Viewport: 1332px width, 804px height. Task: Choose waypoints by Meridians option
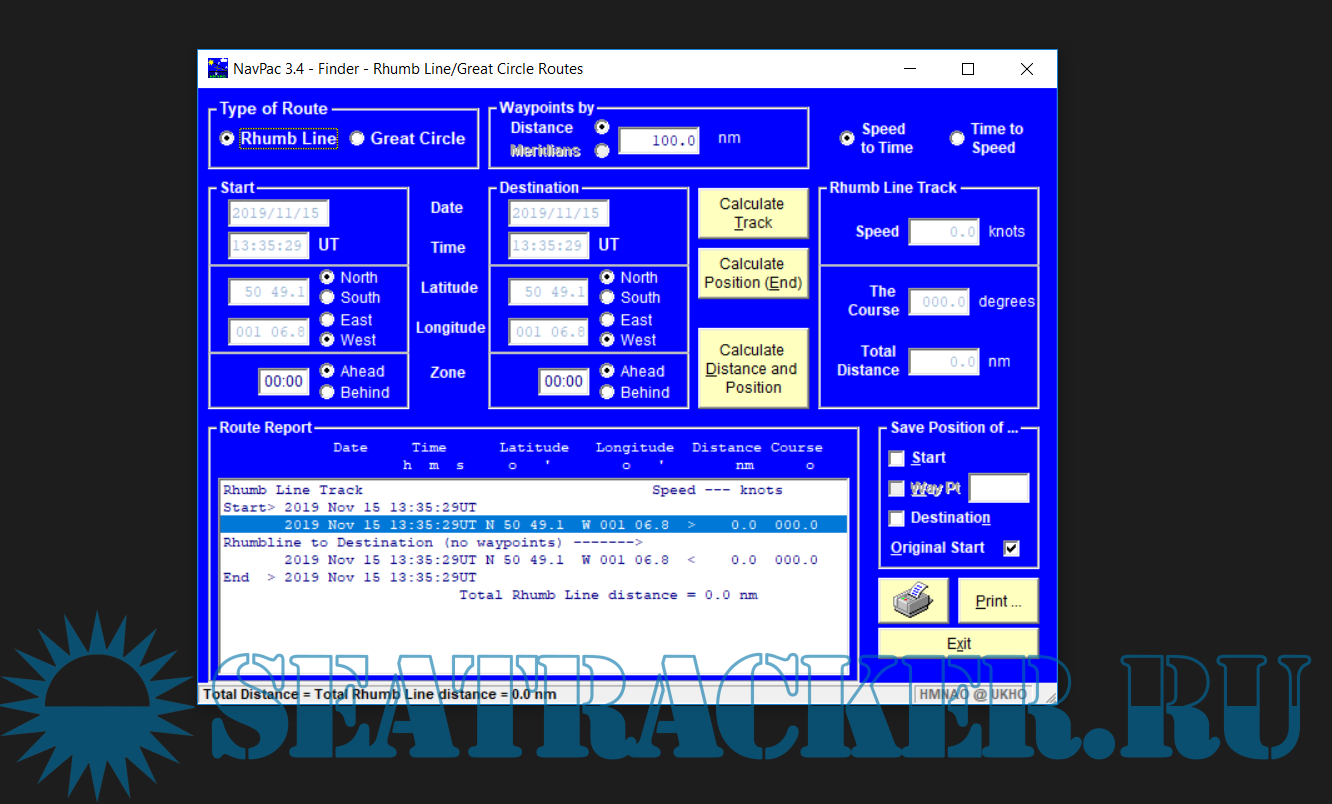coord(602,151)
